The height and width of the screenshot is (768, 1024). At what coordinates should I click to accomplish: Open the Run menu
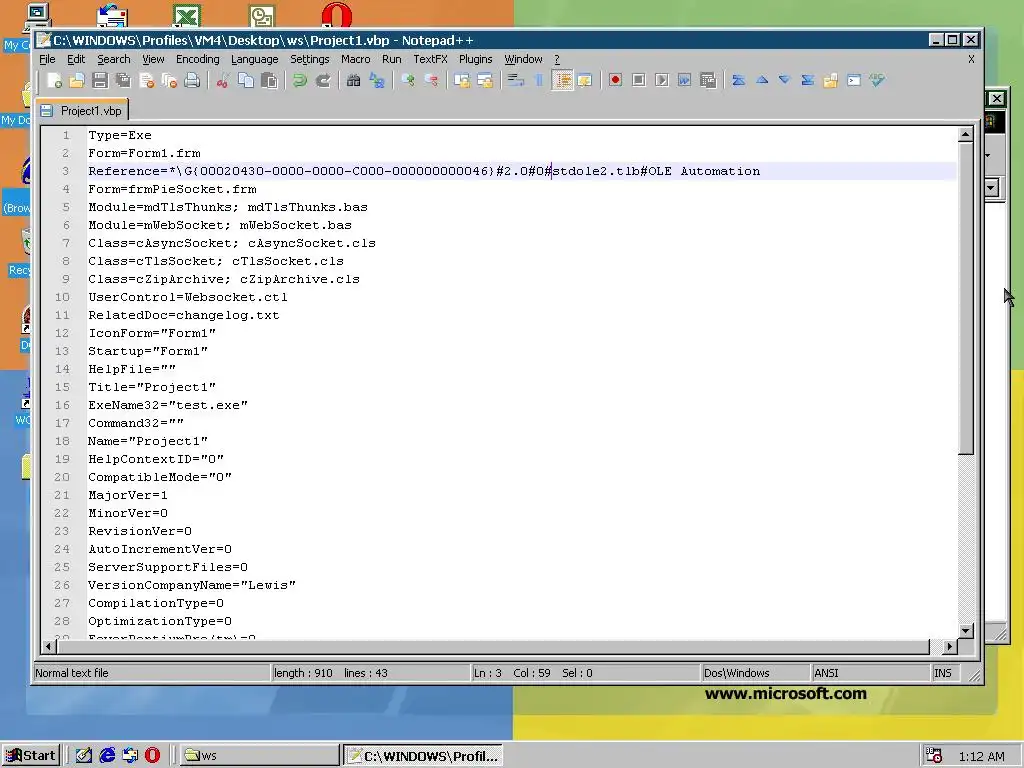[391, 59]
